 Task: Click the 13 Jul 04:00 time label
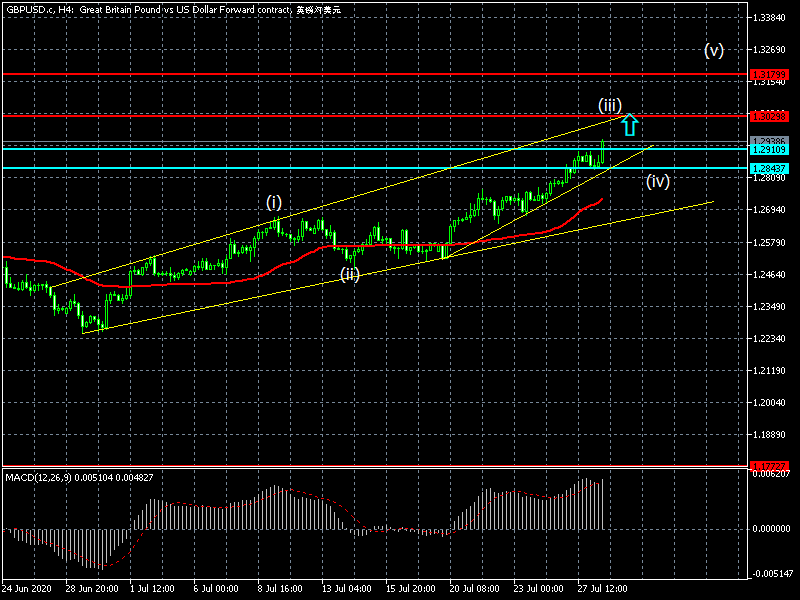pos(347,588)
